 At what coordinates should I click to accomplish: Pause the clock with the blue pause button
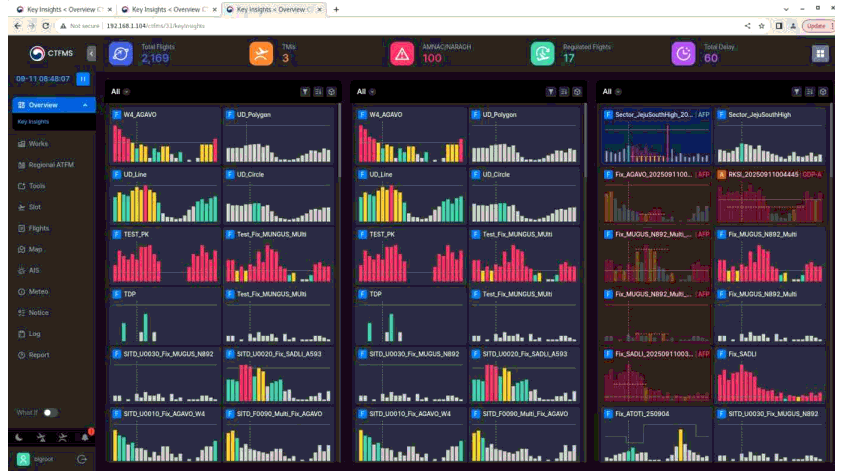click(83, 79)
